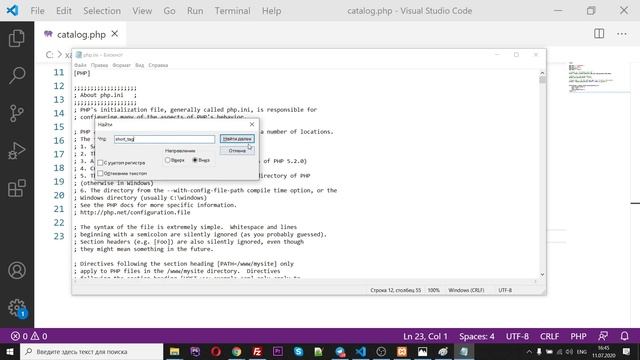Open XAMPP from the taskbar
The width and height of the screenshot is (640, 360).
click(x=402, y=351)
